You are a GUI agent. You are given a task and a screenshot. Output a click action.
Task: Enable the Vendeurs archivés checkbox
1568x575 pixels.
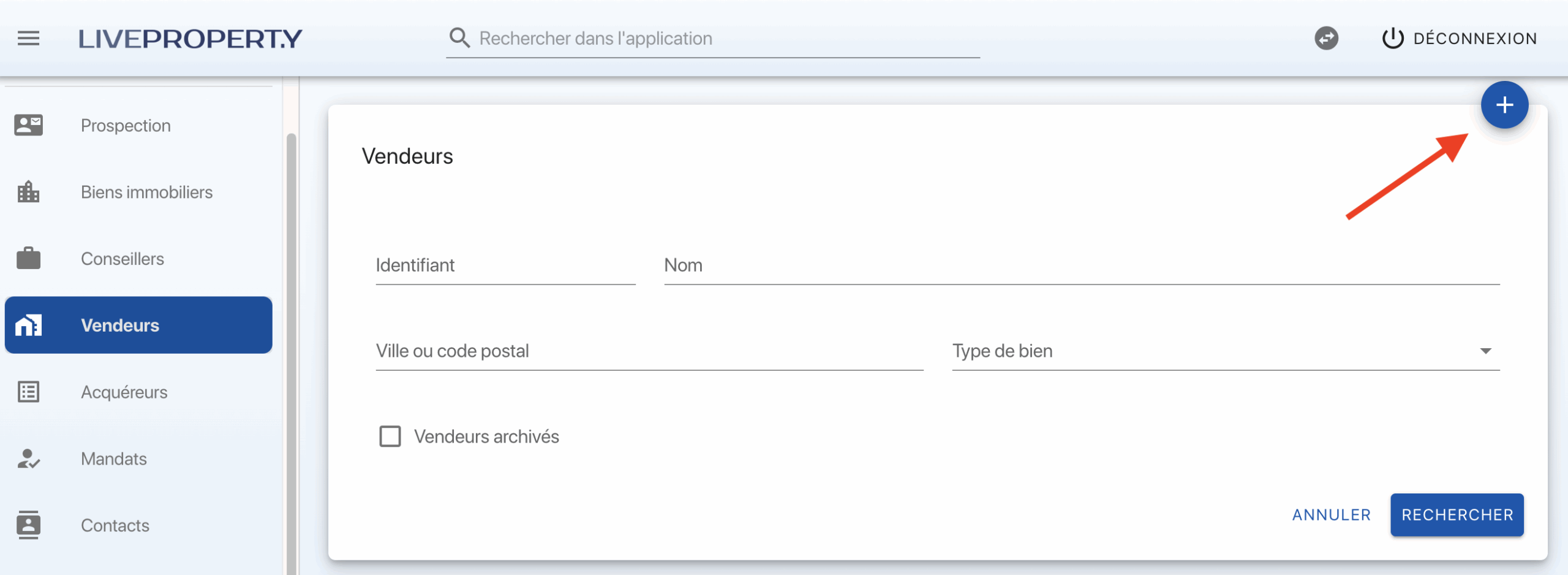coord(390,436)
